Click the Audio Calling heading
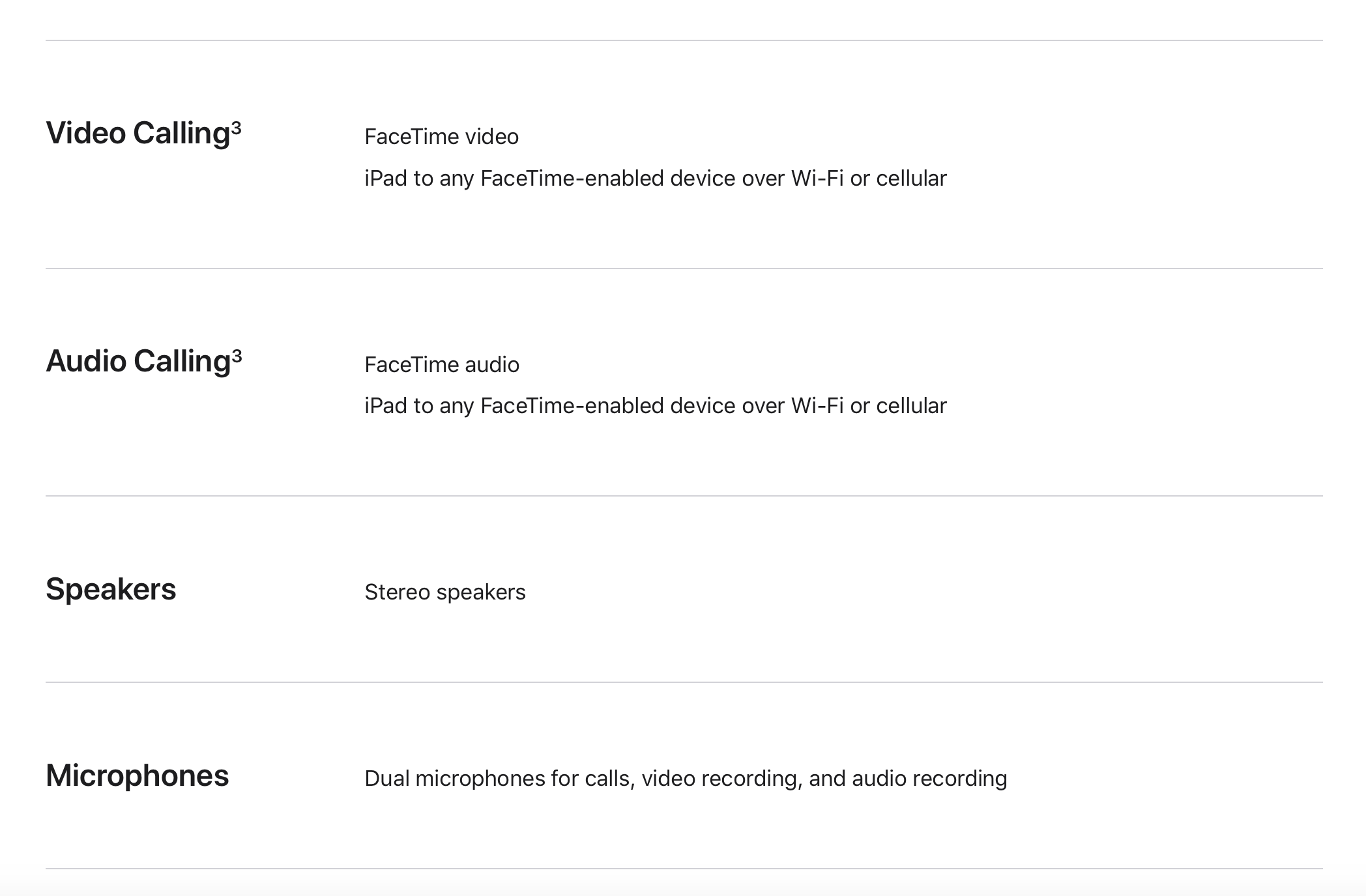1366x896 pixels. [x=138, y=362]
